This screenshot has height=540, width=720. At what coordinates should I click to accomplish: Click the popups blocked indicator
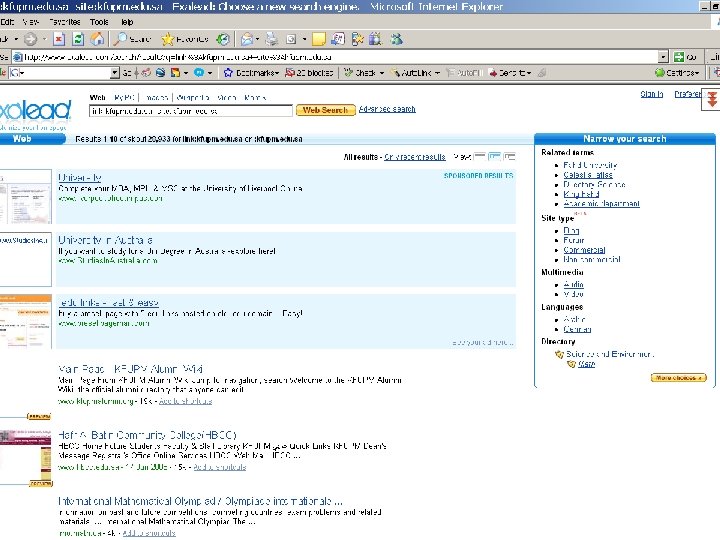click(x=309, y=73)
